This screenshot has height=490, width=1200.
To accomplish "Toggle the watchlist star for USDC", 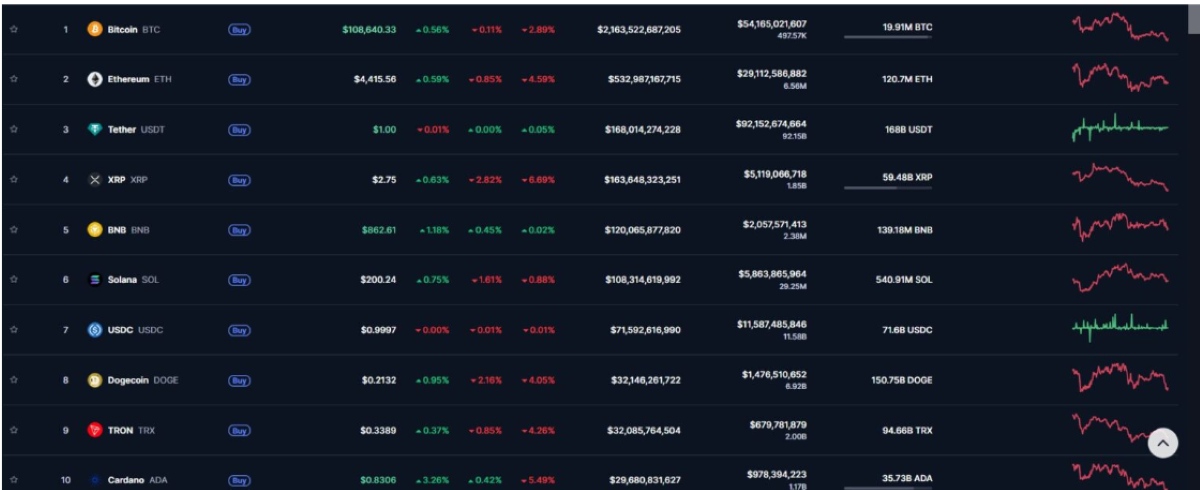I will 14,330.
